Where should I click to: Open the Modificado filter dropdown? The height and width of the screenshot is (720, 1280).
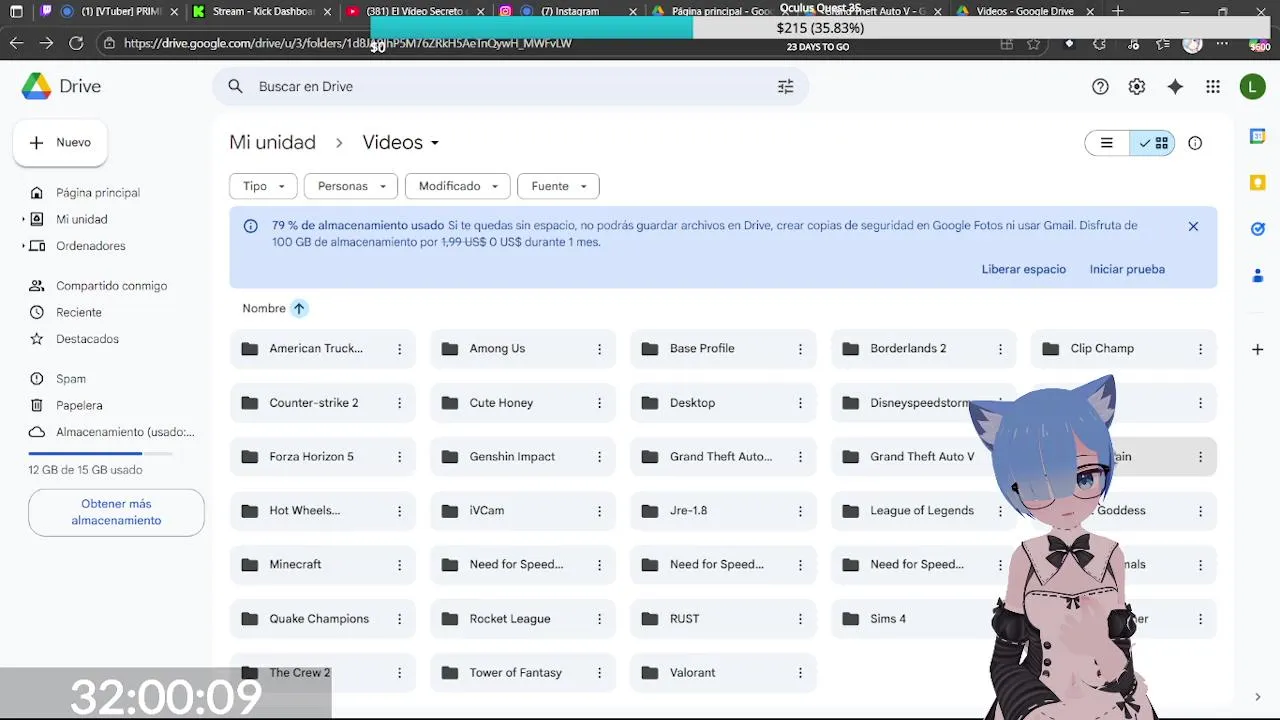click(458, 186)
